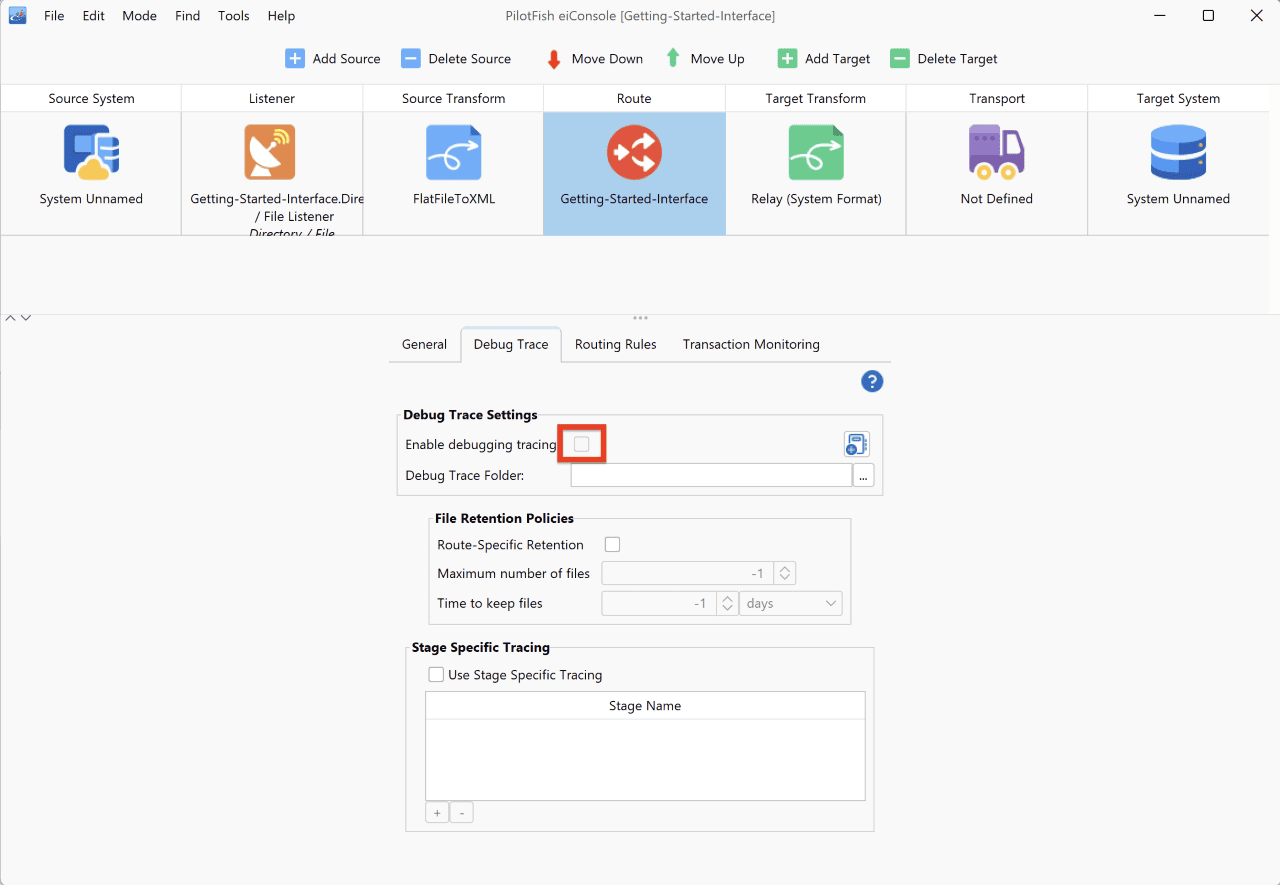Click the Listener column header
The image size is (1280, 885).
[272, 99]
